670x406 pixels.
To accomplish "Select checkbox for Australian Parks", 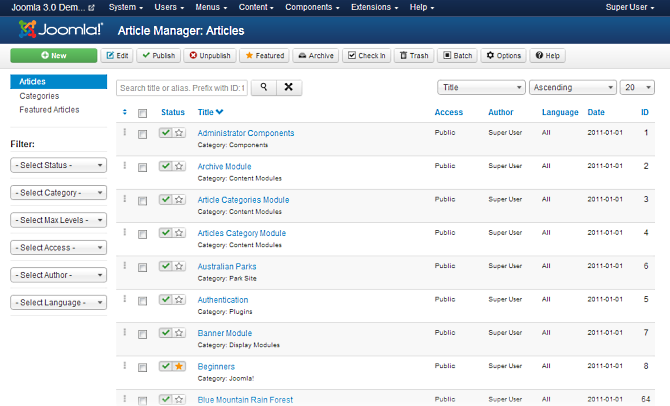I will coord(142,268).
